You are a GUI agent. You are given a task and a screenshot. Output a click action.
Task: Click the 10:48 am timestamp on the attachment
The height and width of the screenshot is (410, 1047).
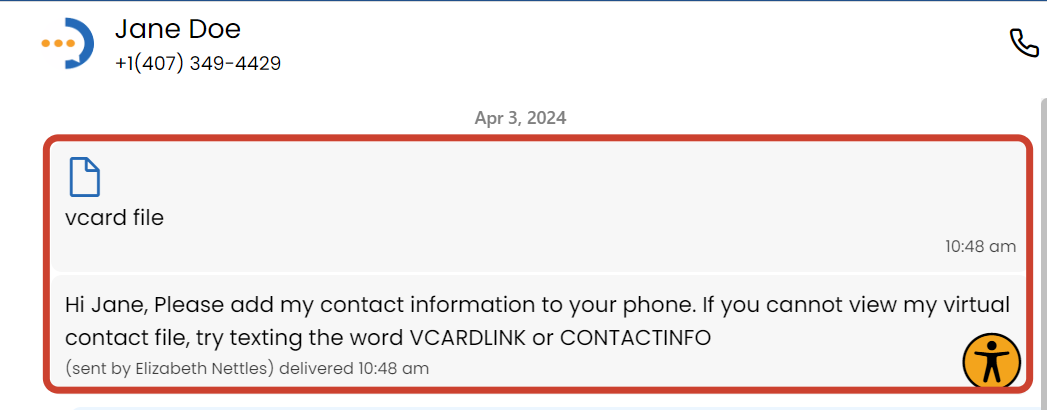tap(980, 246)
